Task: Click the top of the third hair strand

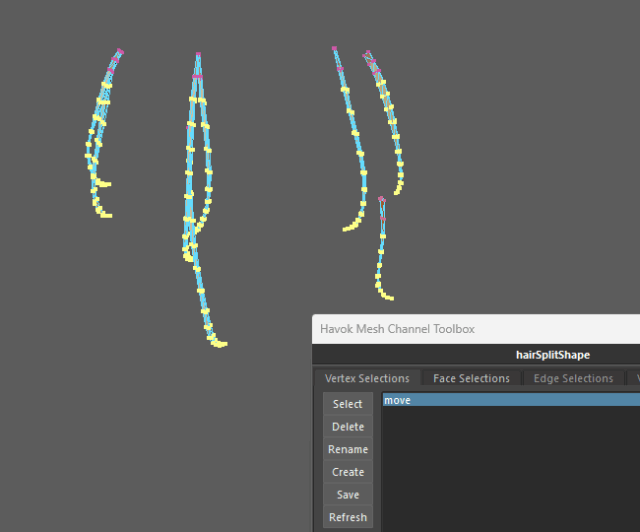Action: click(x=335, y=48)
